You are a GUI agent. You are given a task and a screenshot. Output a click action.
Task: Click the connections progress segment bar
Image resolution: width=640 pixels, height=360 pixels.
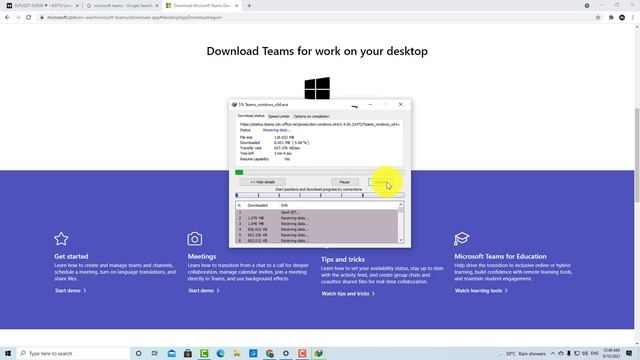(319, 196)
